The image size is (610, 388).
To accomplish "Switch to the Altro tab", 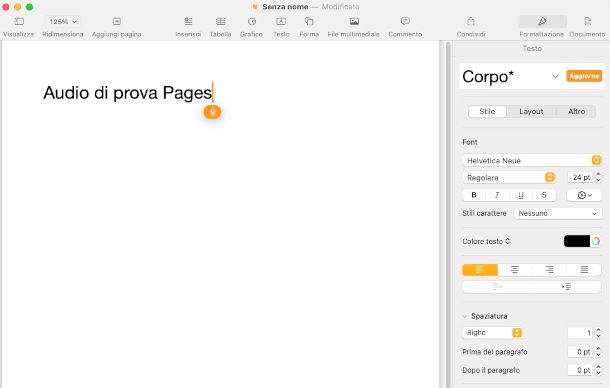I will click(x=576, y=111).
